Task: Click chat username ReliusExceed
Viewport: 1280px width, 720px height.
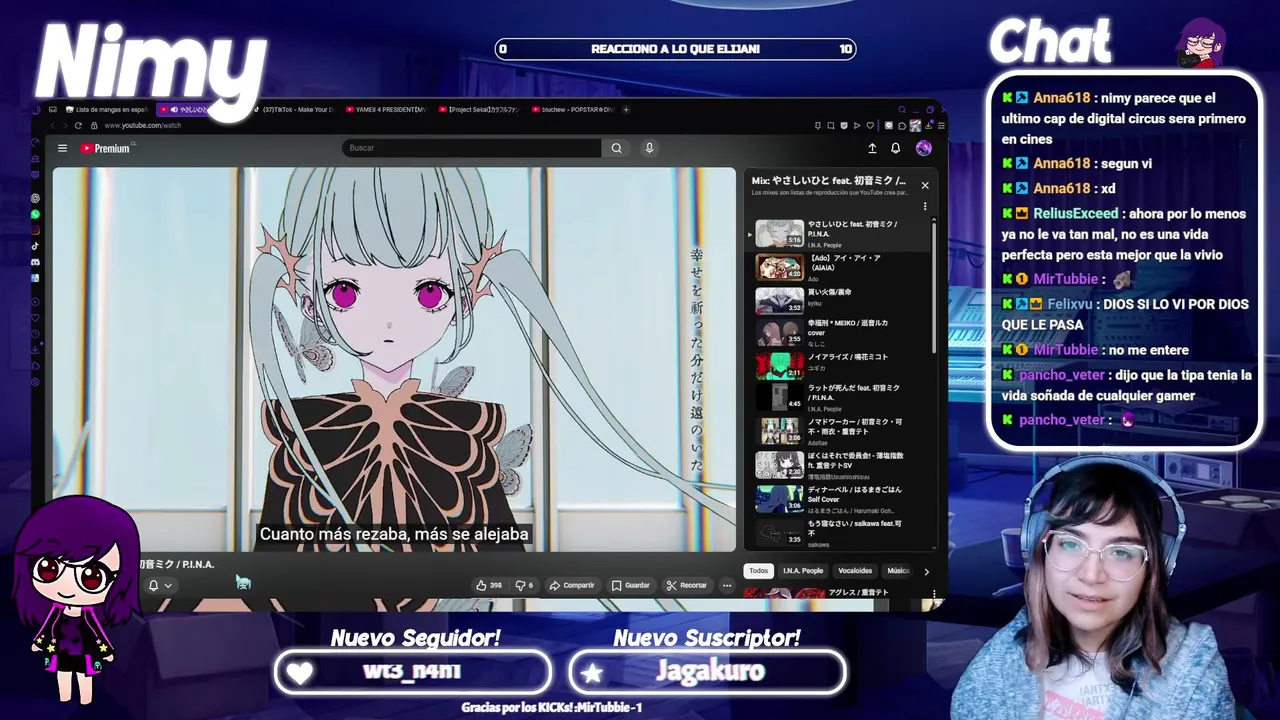Action: pyautogui.click(x=1075, y=214)
